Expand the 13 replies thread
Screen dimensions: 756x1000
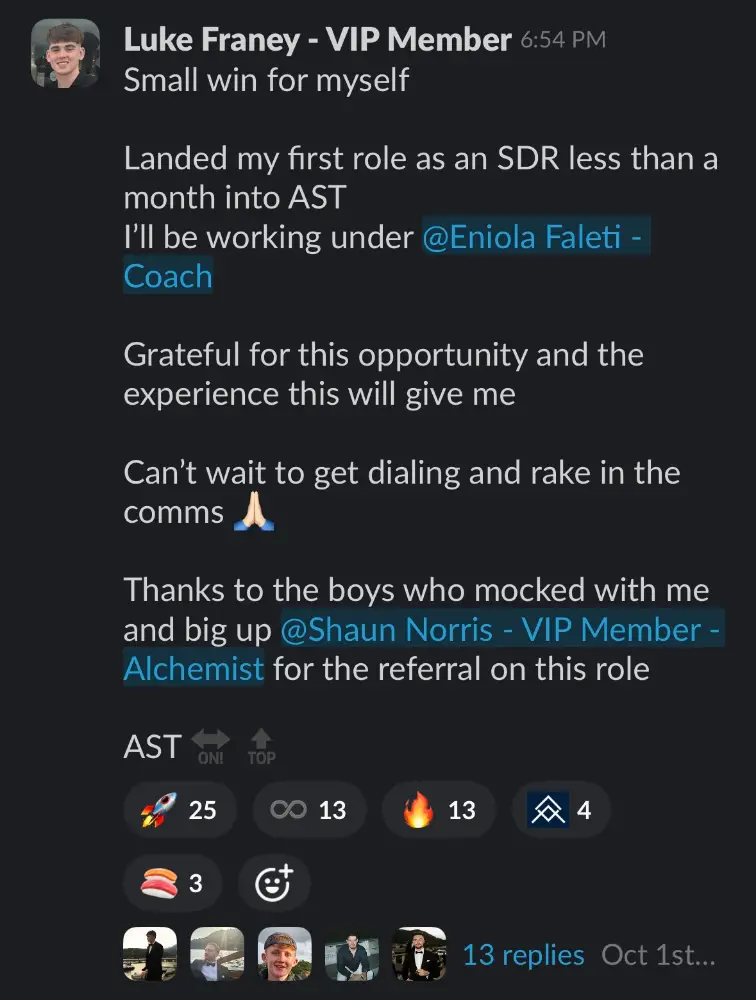coord(523,955)
